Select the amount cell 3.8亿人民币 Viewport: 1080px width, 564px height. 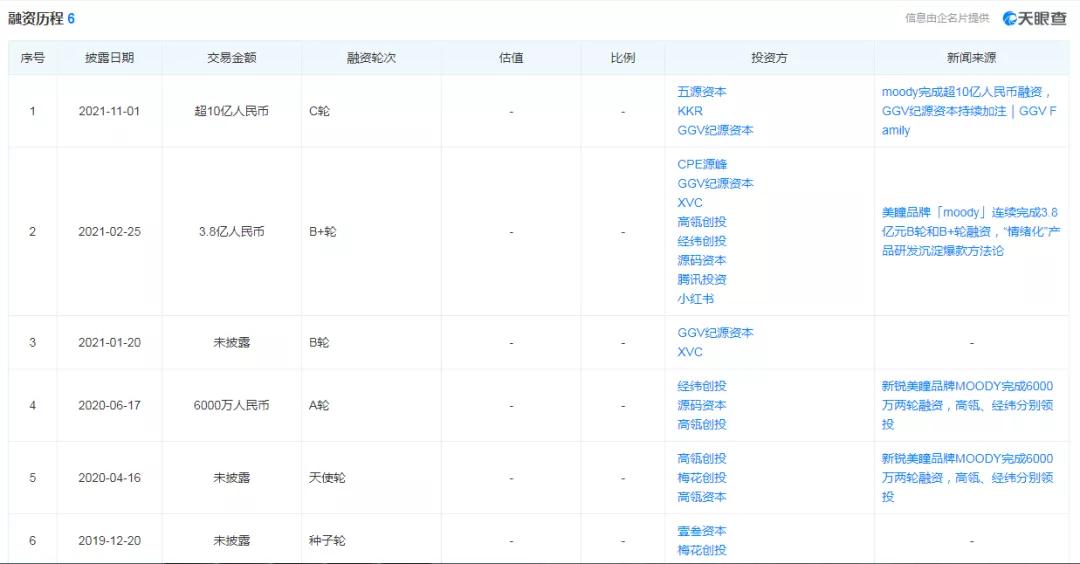point(231,231)
